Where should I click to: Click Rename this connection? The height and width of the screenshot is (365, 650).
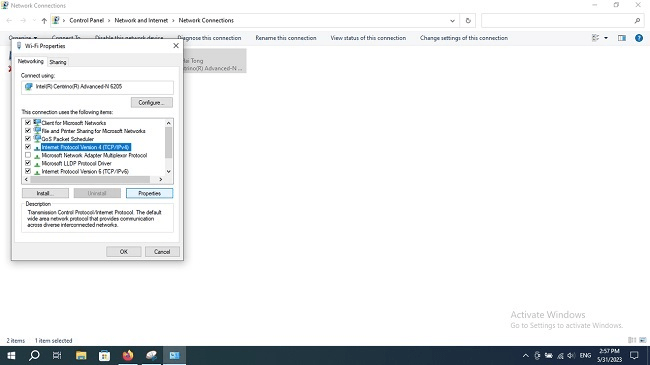pyautogui.click(x=286, y=38)
